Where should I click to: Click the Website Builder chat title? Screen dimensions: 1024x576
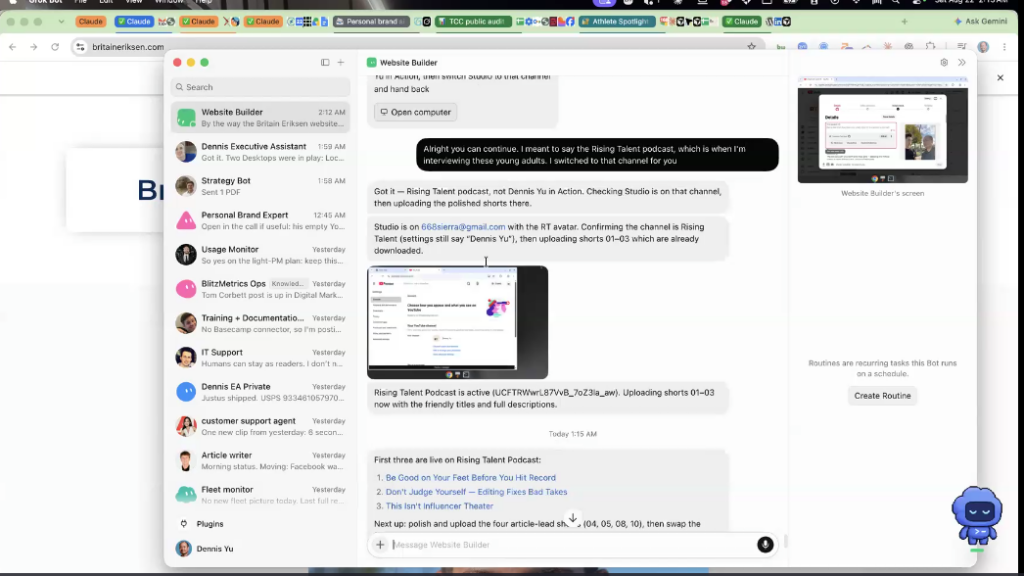tap(409, 63)
